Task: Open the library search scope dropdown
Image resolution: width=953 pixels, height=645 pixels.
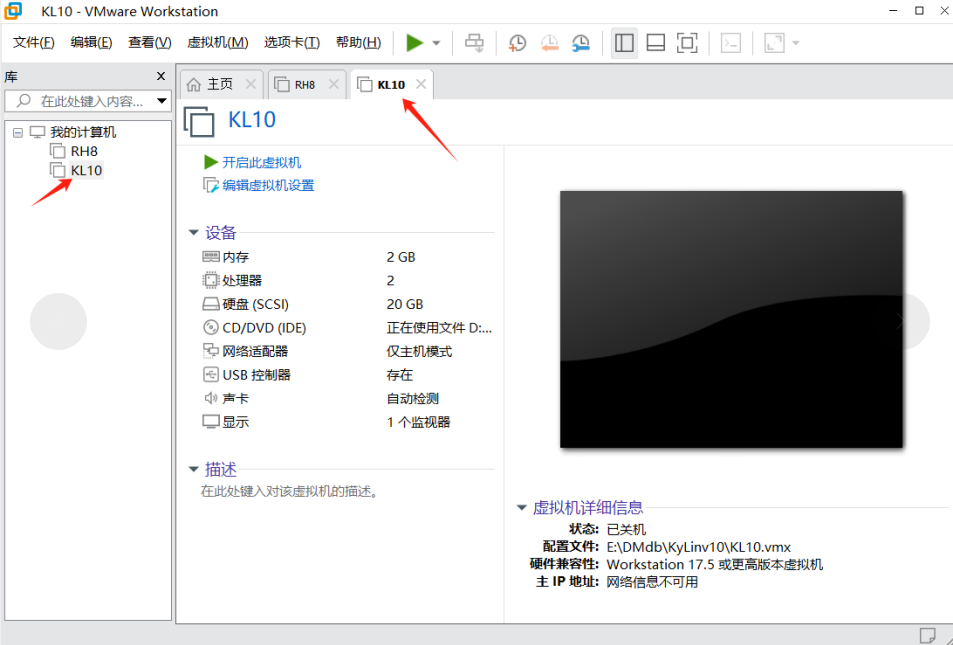Action: click(162, 100)
